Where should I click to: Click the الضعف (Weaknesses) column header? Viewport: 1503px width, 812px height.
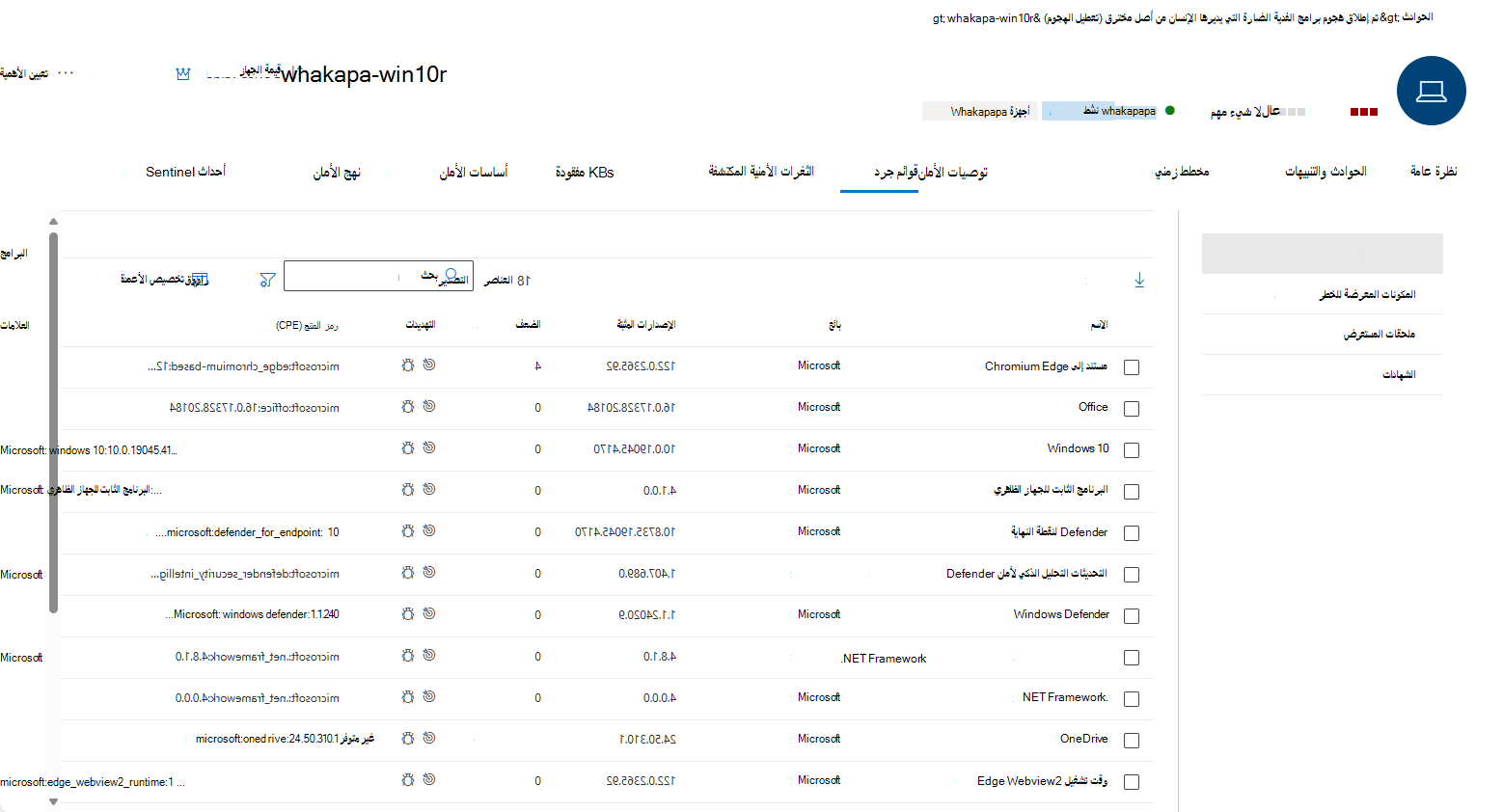pyautogui.click(x=528, y=325)
